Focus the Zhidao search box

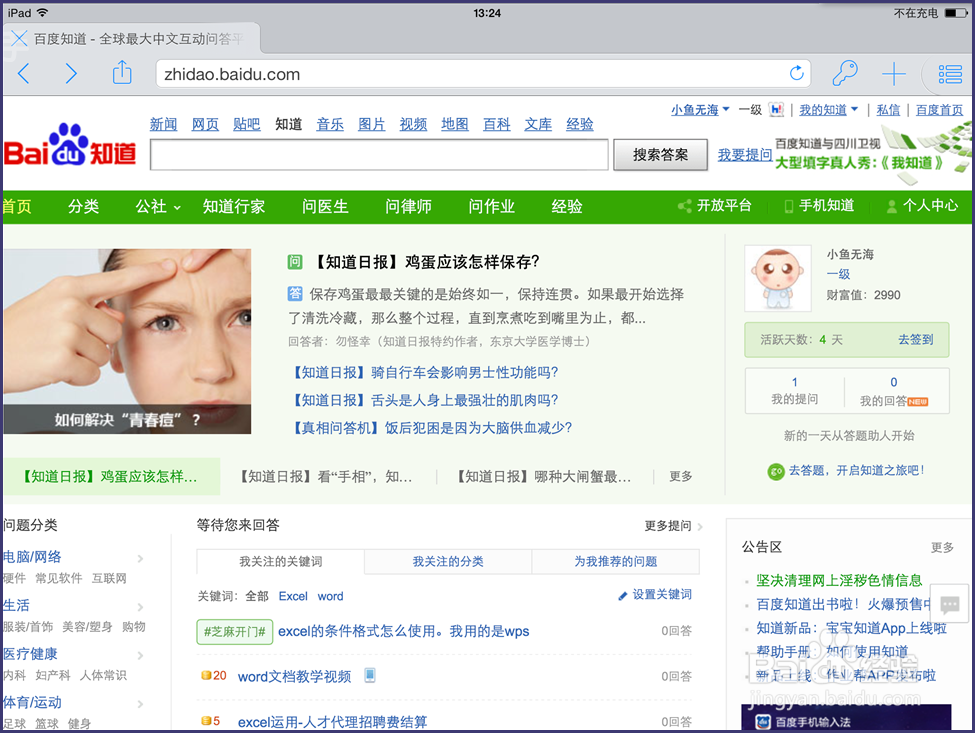[379, 155]
